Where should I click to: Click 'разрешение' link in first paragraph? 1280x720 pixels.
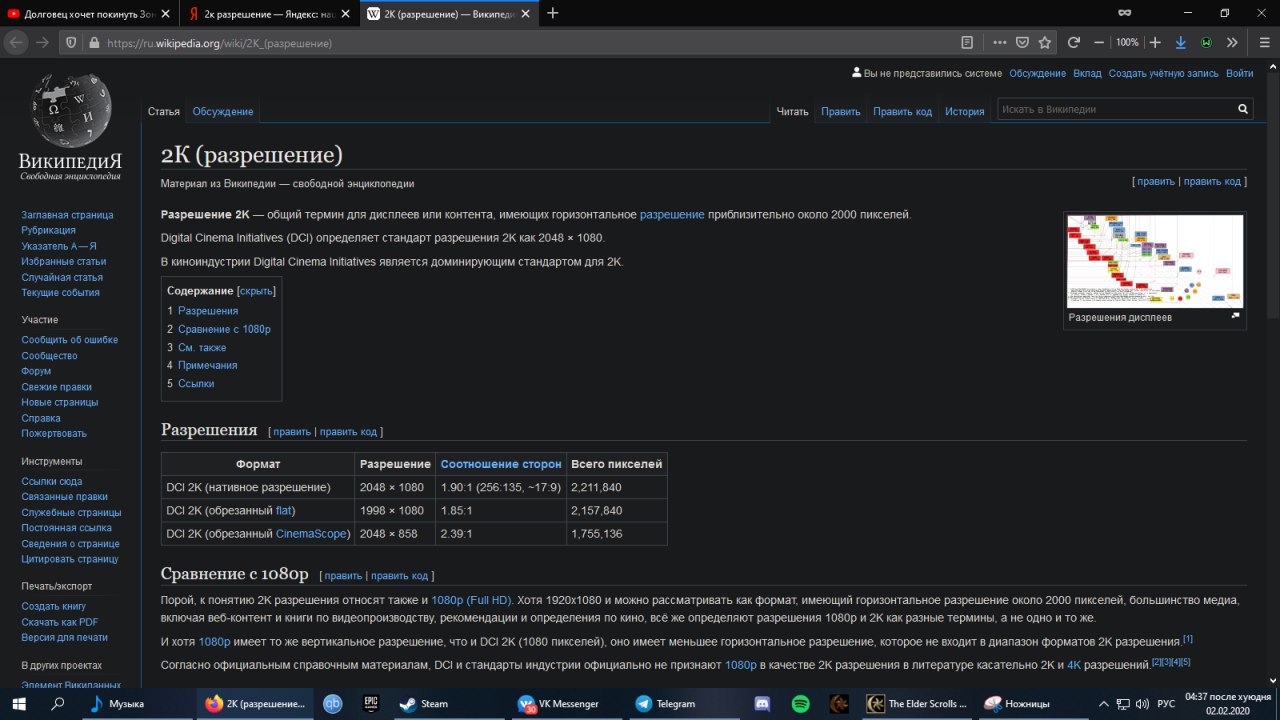coord(672,215)
